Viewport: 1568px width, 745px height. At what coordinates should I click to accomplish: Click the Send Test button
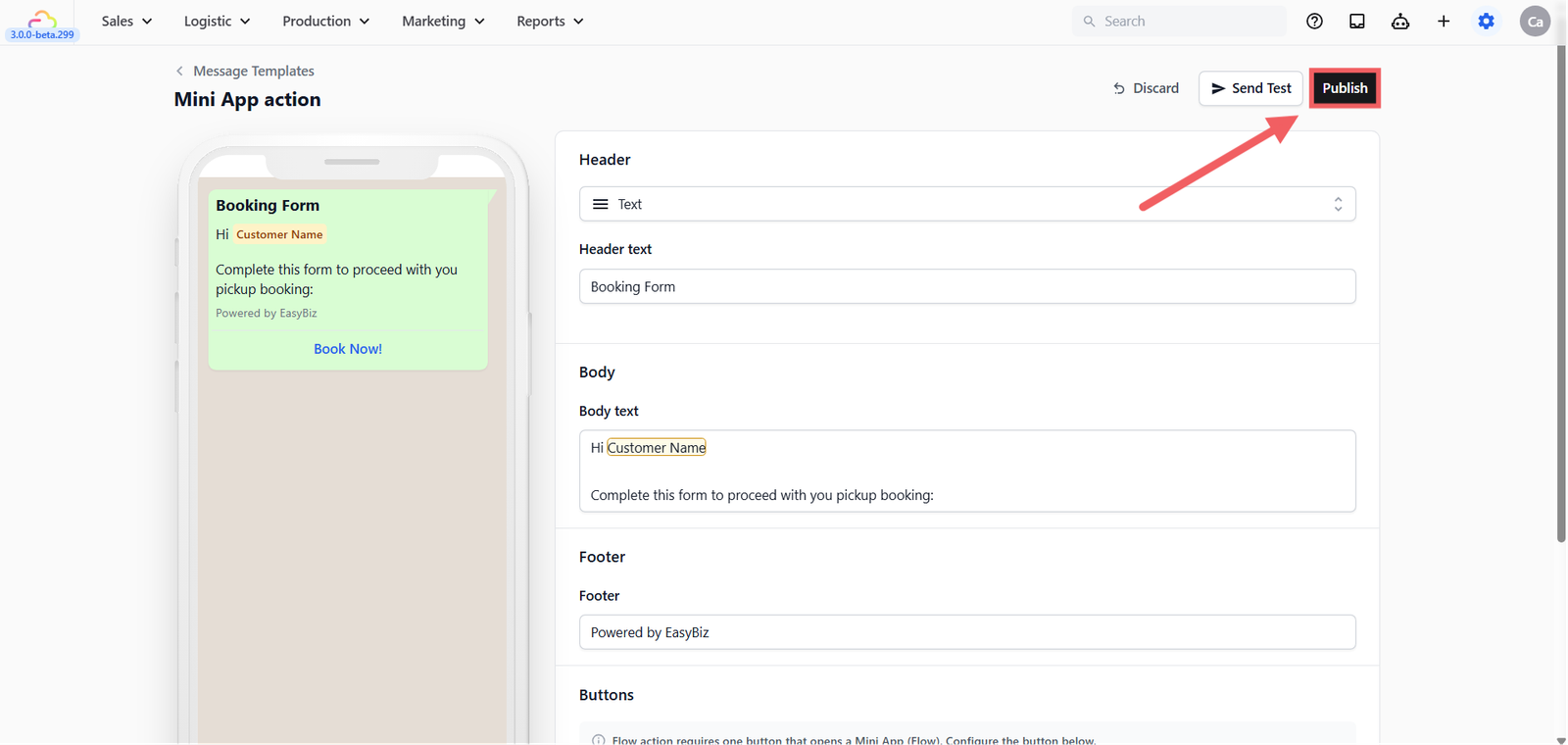tap(1250, 88)
